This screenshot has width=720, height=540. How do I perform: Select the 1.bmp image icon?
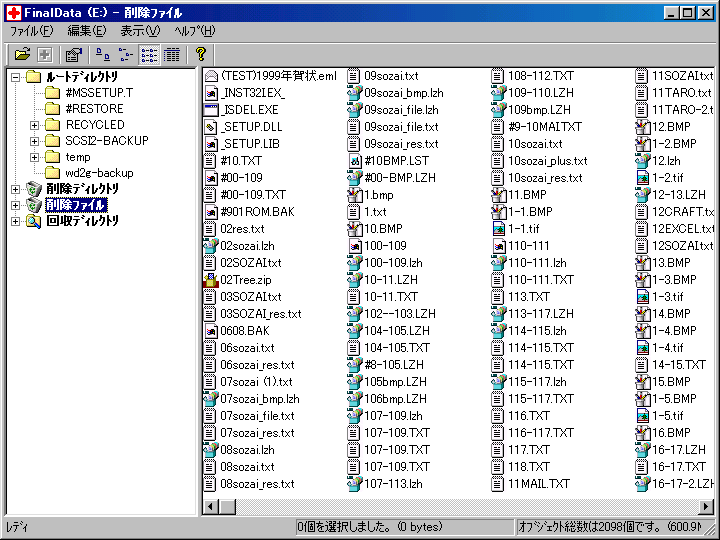coord(354,195)
